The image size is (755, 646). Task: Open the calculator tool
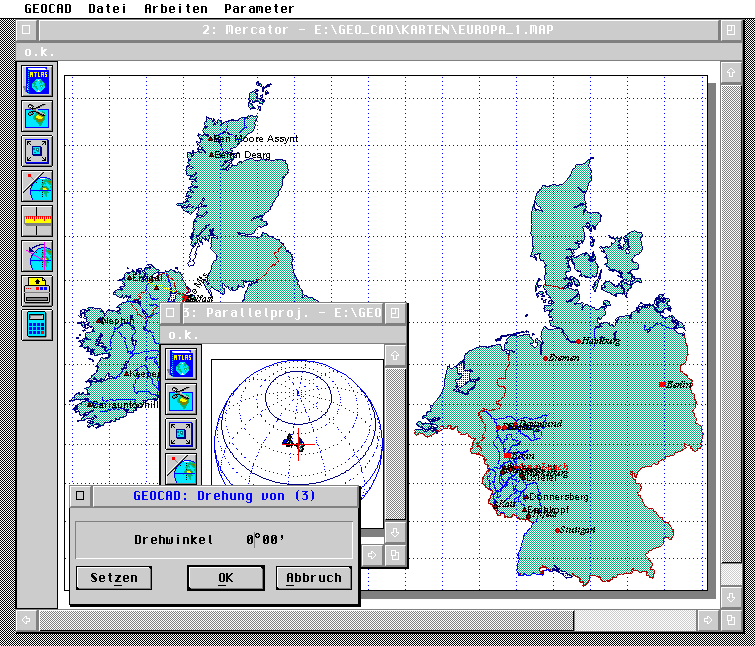37,325
